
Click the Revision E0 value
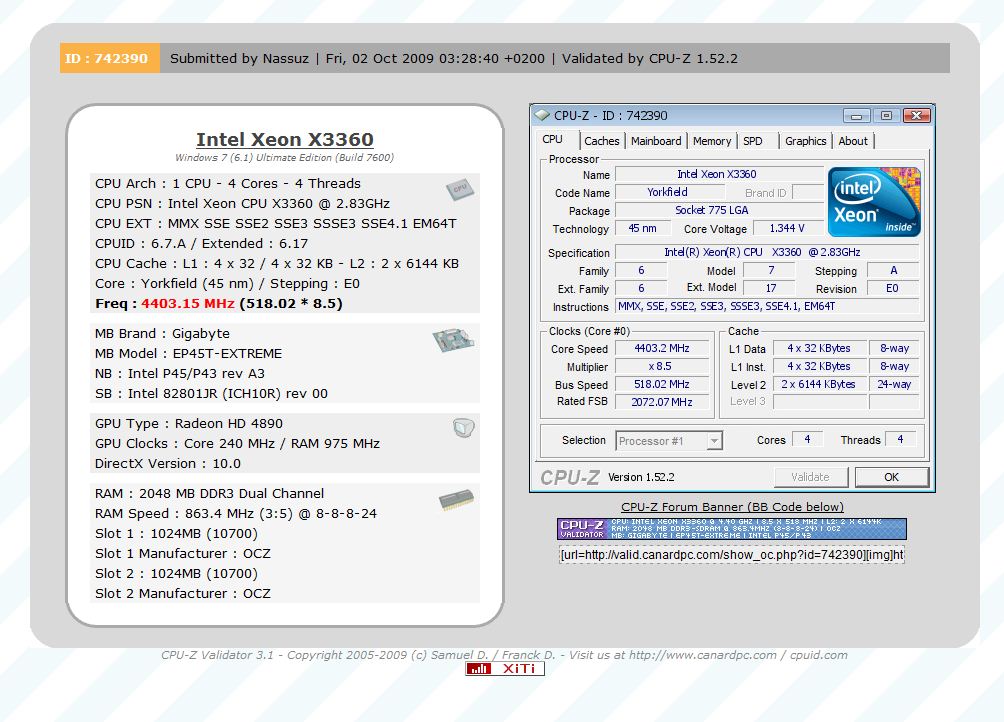coord(893,289)
